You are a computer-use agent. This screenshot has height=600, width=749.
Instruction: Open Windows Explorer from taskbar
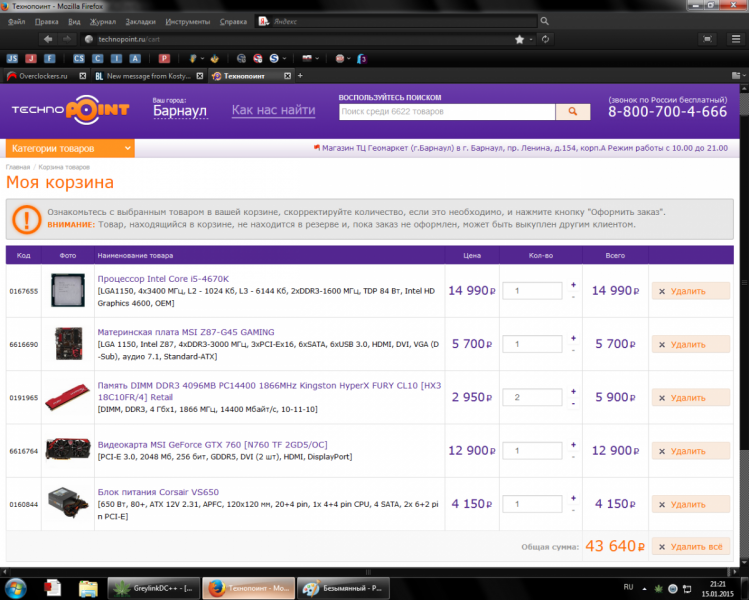pyautogui.click(x=88, y=588)
